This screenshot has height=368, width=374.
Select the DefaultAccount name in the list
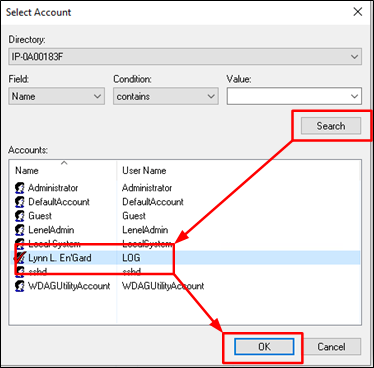[59, 202]
